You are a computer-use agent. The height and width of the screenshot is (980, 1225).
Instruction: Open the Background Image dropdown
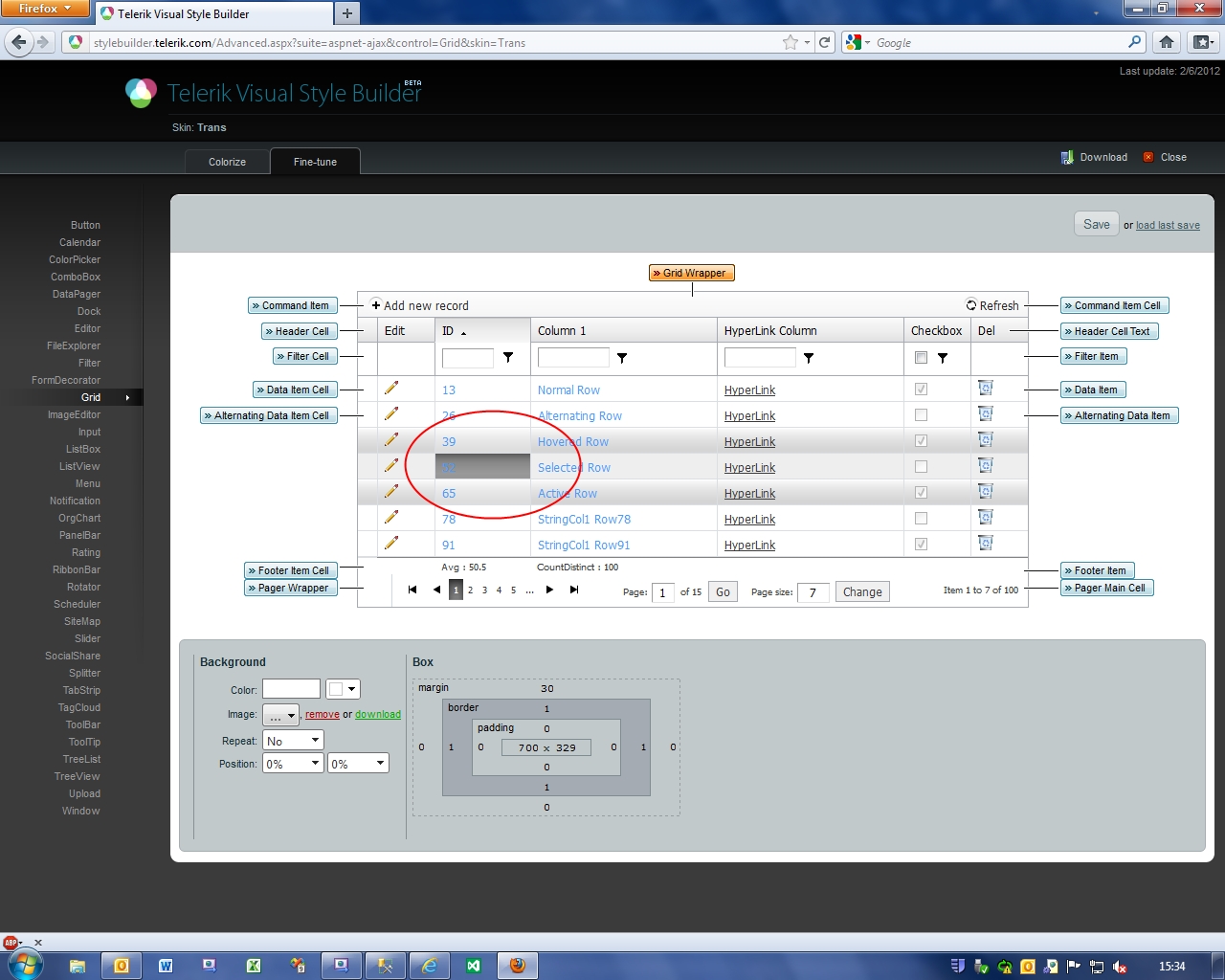point(280,715)
